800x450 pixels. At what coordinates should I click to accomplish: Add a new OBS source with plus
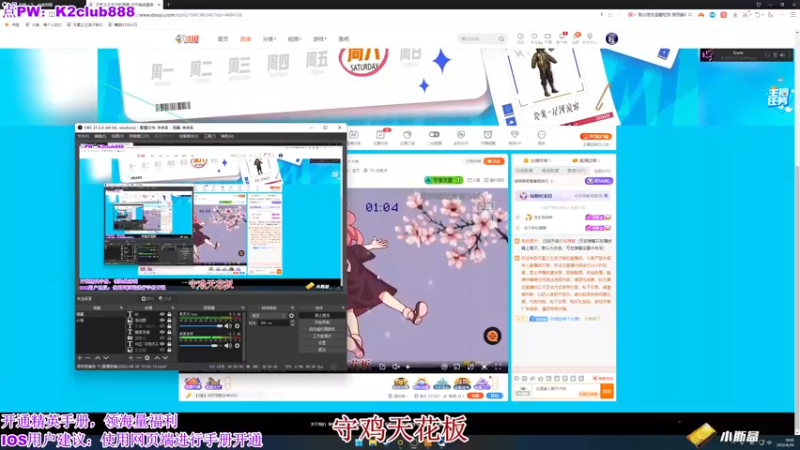[131, 358]
